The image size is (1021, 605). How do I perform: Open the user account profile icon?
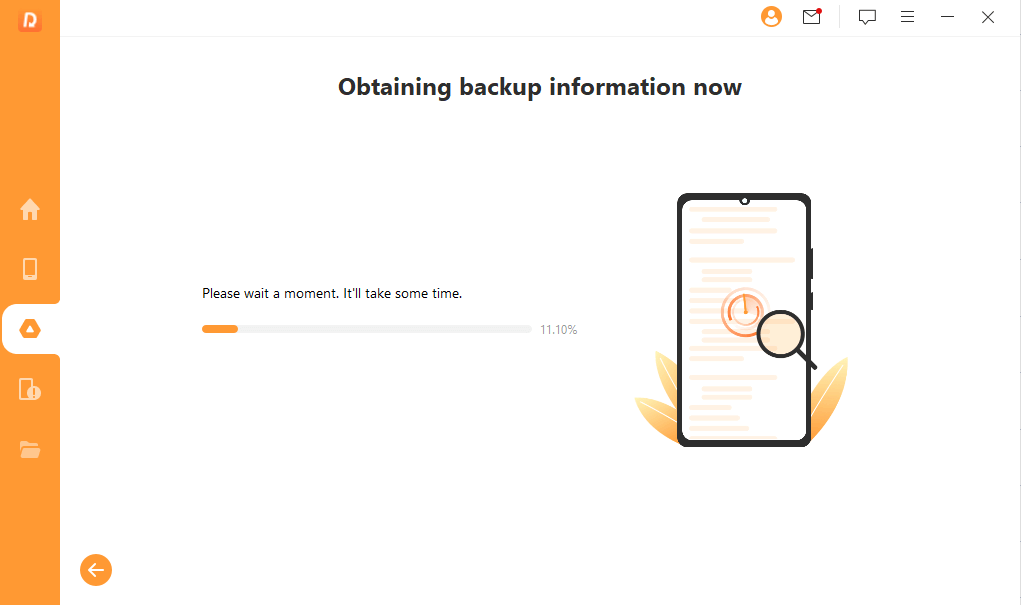(x=771, y=17)
